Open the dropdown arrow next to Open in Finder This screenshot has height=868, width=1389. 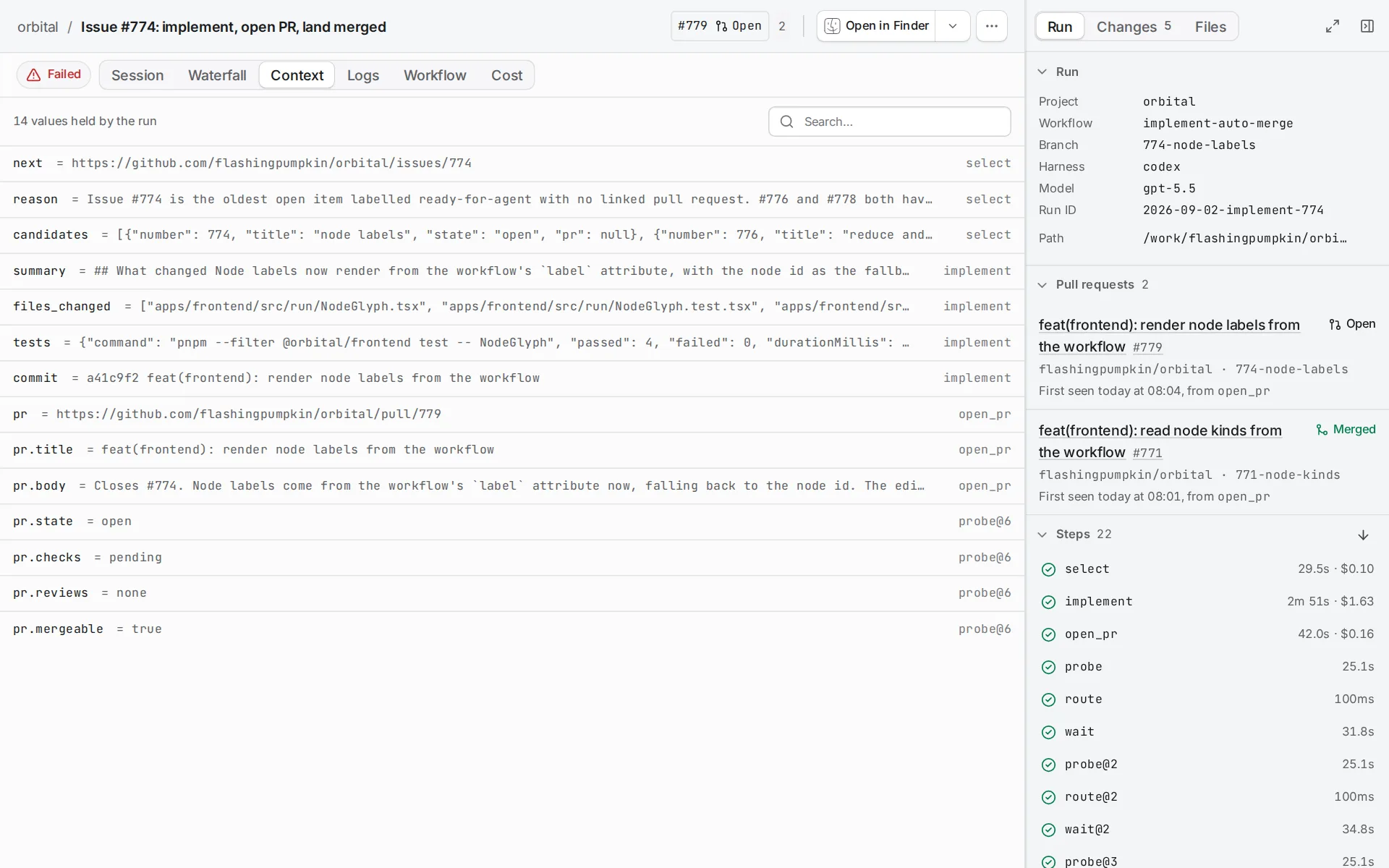point(952,26)
